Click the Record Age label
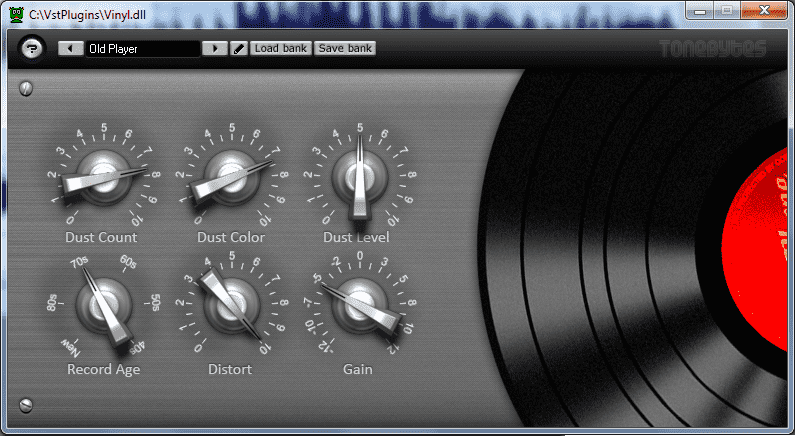 tap(103, 370)
